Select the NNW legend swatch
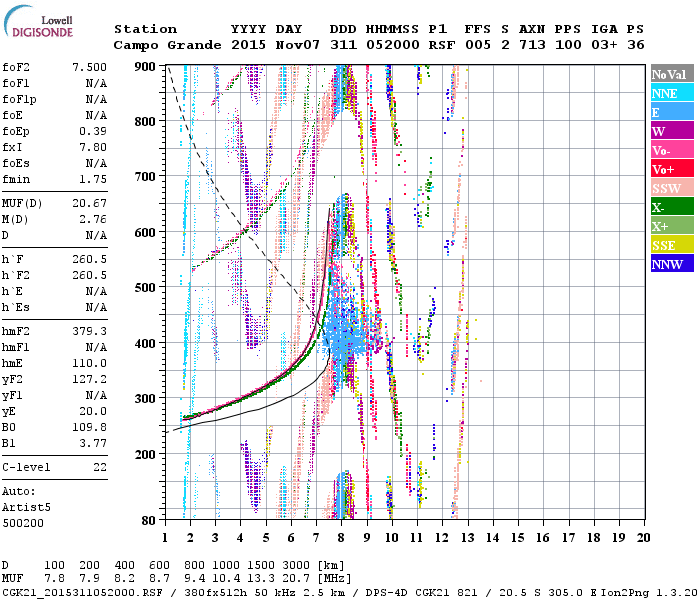The image size is (700, 600). [672, 263]
